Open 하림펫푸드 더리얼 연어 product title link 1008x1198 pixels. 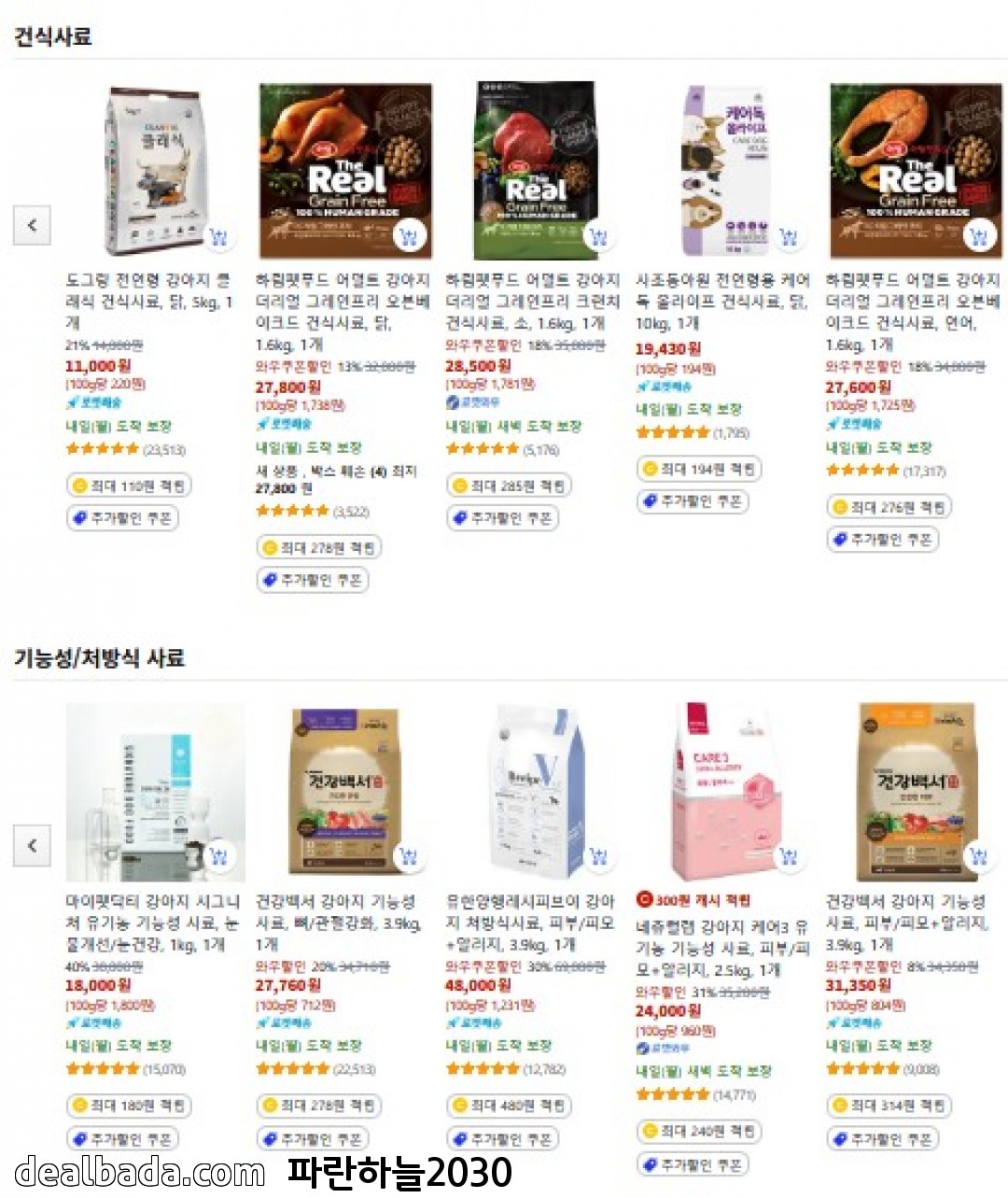click(x=912, y=312)
